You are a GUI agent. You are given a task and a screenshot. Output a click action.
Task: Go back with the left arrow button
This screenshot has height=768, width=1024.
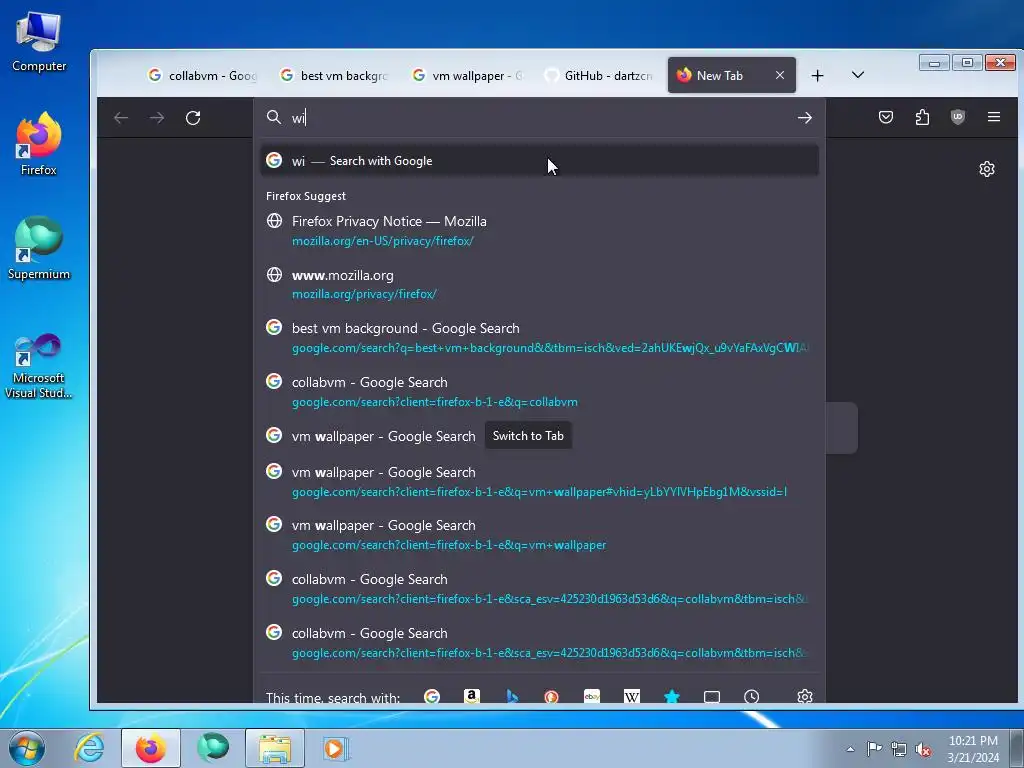pos(121,118)
